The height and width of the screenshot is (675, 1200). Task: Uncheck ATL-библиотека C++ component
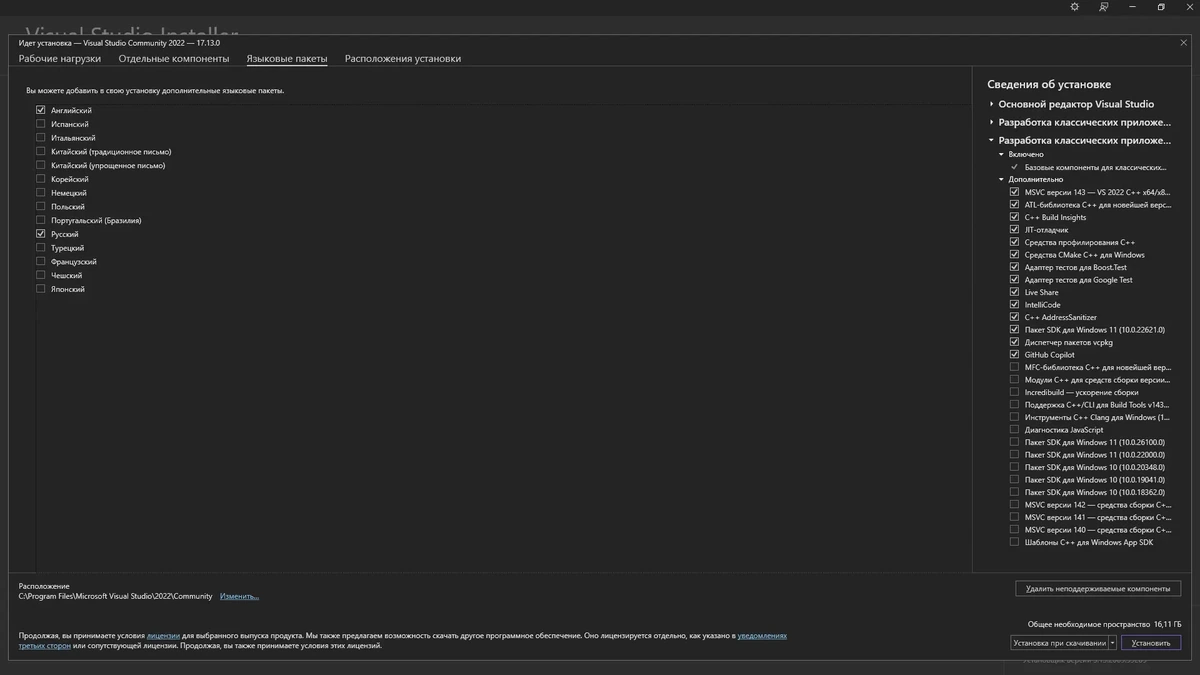(x=1015, y=205)
